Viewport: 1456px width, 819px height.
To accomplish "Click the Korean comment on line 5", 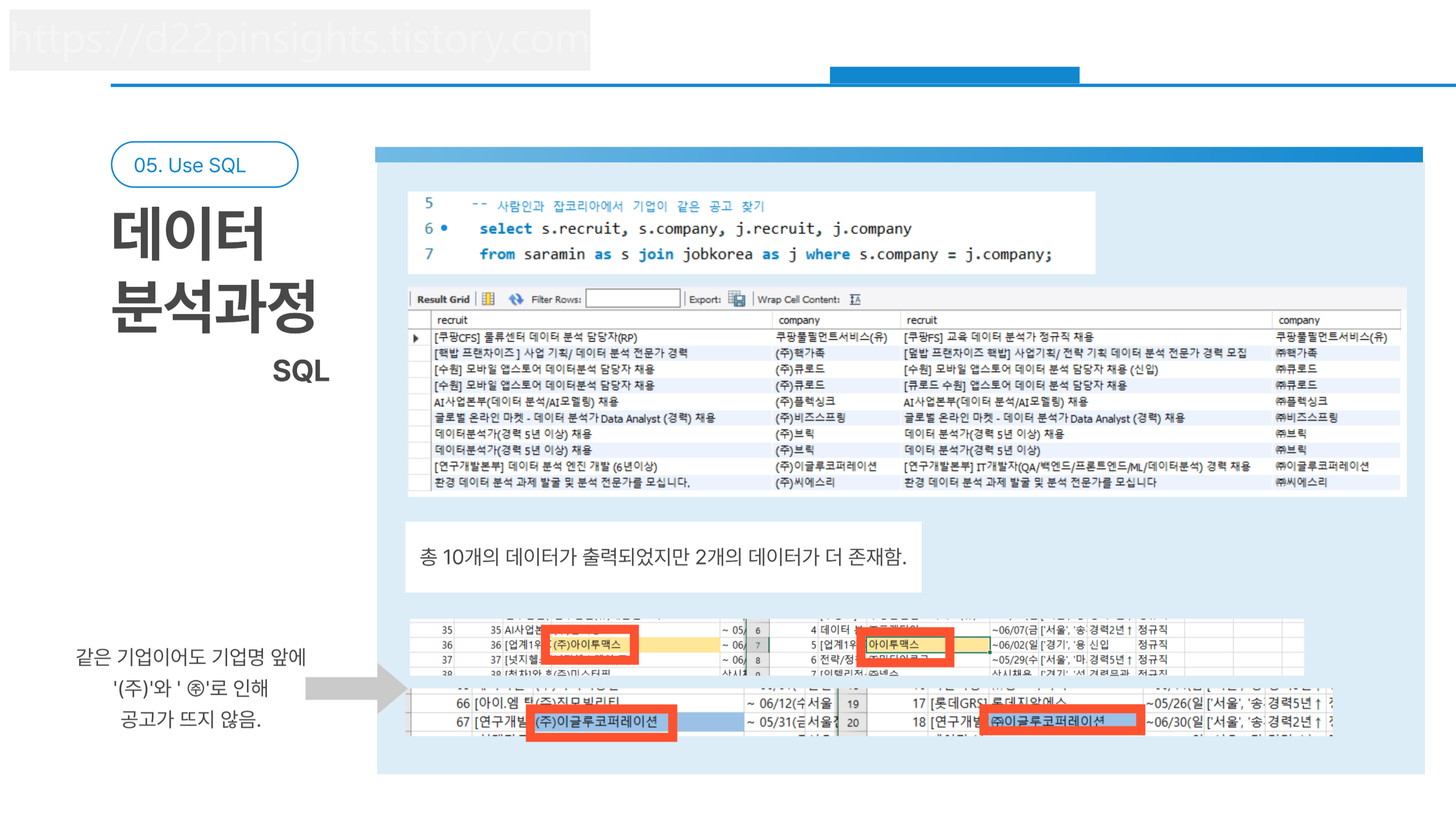I will point(618,206).
